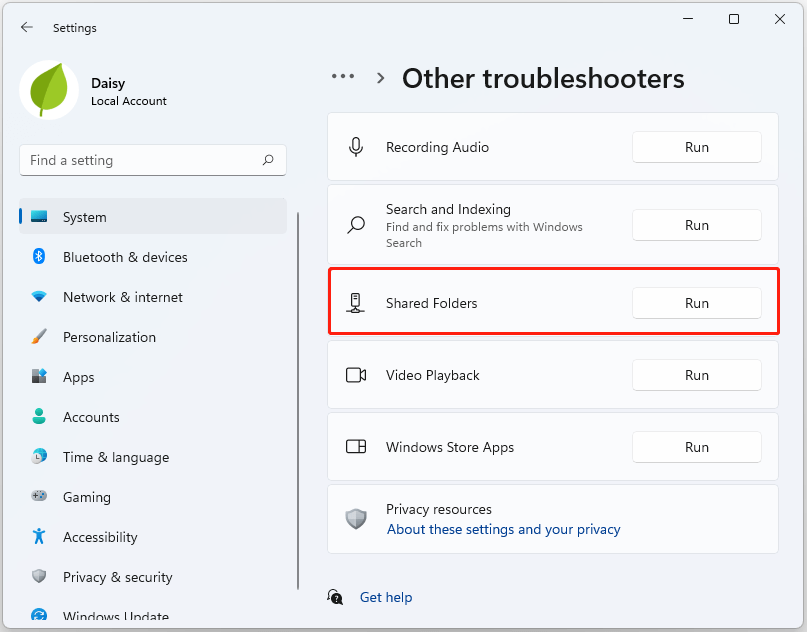Select Time & language in sidebar

[x=115, y=457]
